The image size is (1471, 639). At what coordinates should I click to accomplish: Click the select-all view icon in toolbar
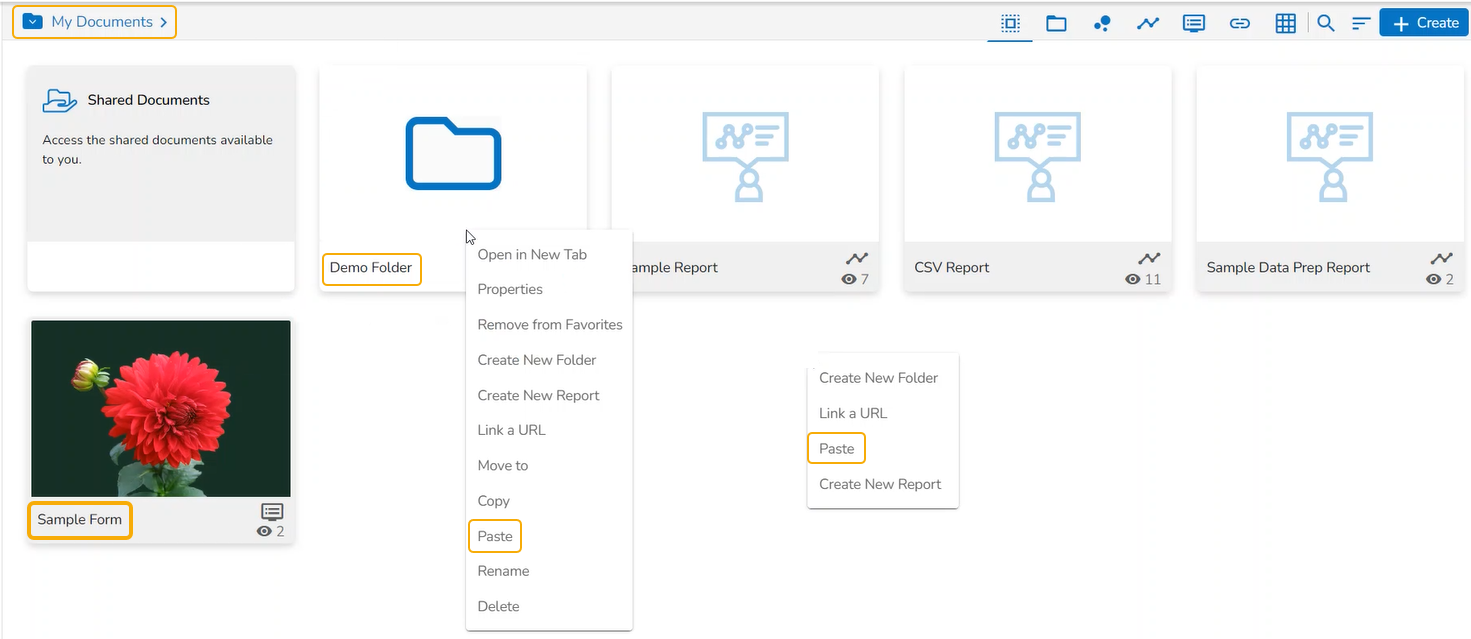1010,23
